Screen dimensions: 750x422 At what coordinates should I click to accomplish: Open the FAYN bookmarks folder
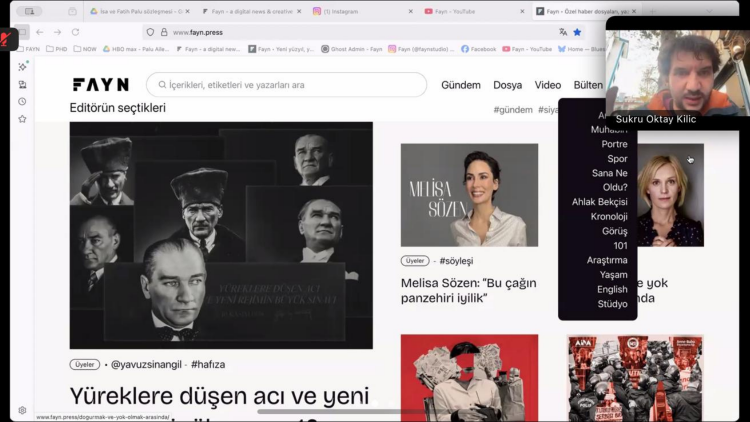pyautogui.click(x=29, y=49)
